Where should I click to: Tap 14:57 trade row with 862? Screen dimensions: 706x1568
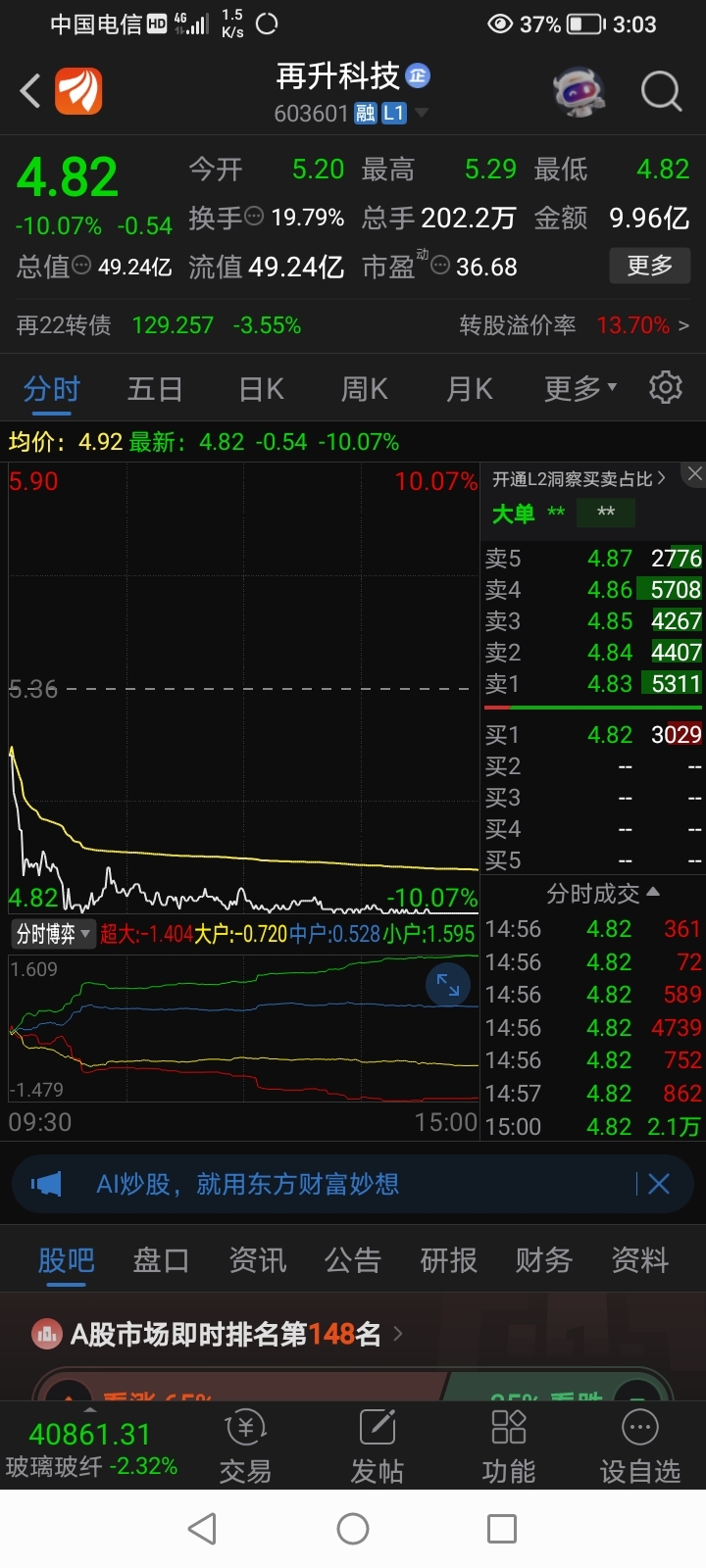[593, 1093]
